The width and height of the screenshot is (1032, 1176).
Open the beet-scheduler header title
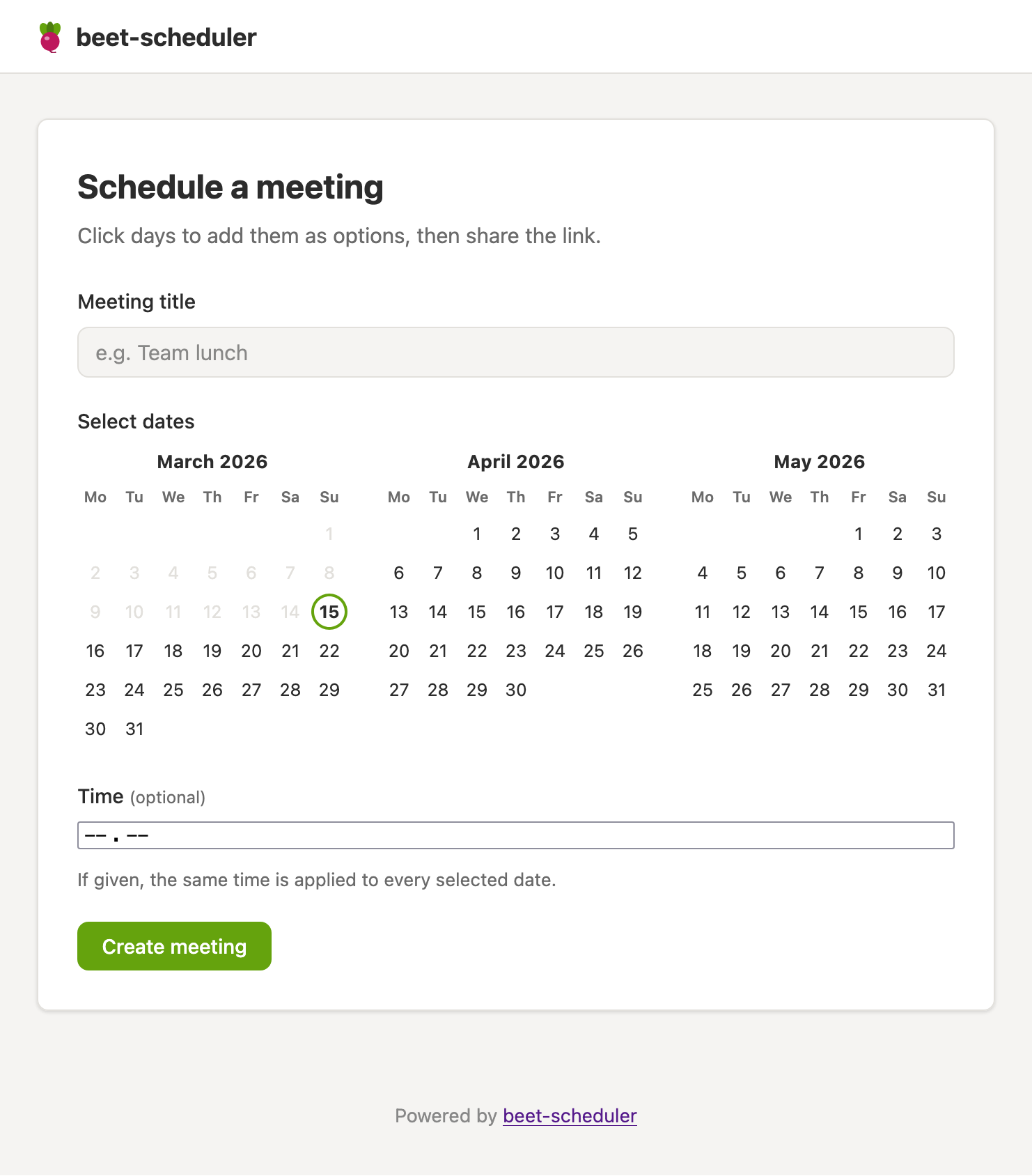tap(166, 38)
